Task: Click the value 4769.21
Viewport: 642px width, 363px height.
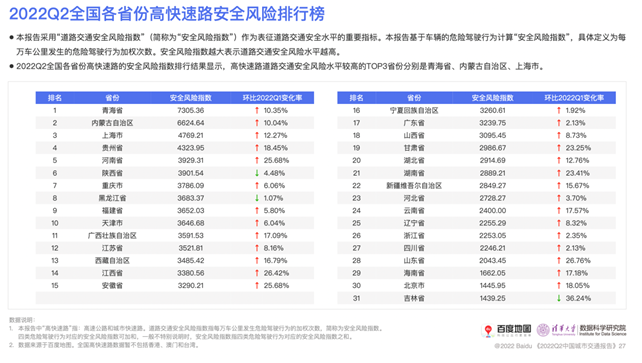Action: (x=191, y=135)
